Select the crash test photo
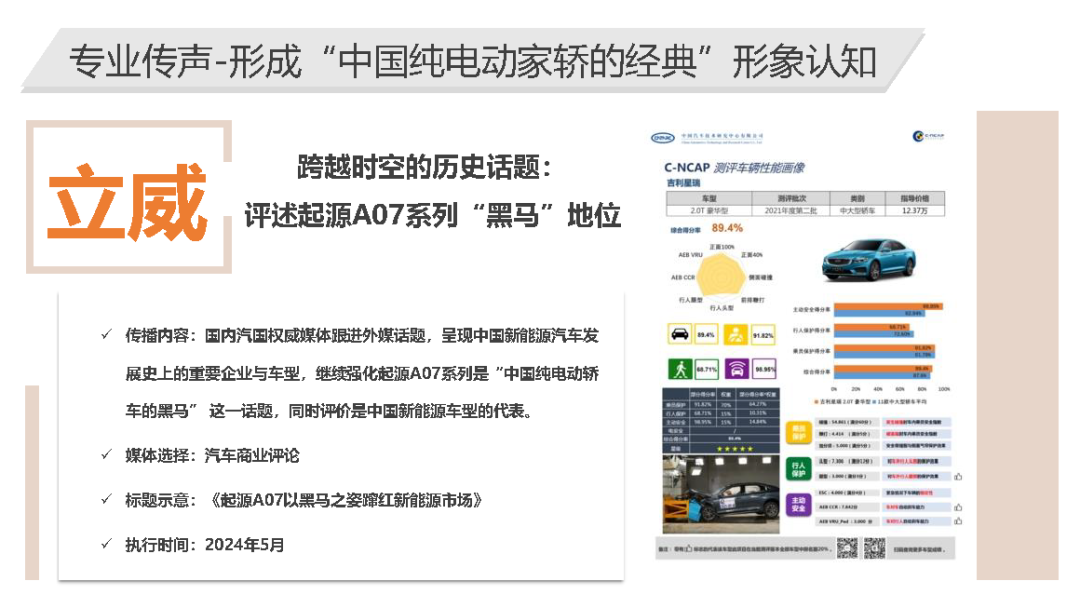This screenshot has width=1080, height=608. point(721,494)
